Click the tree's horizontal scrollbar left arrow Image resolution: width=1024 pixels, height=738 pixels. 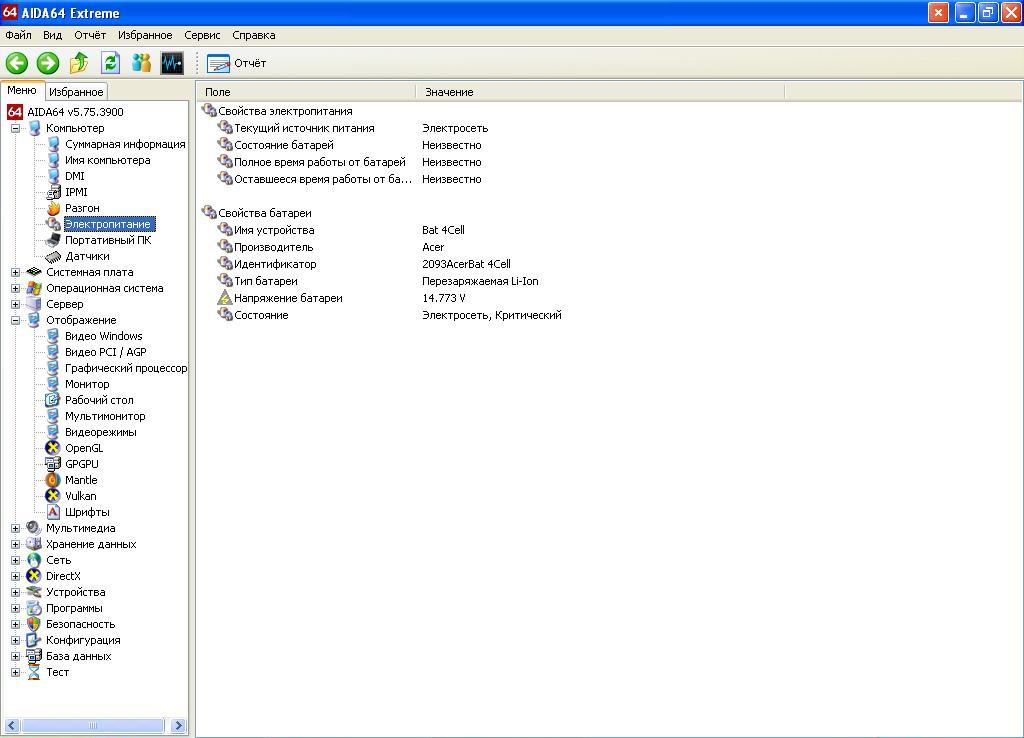[x=12, y=726]
